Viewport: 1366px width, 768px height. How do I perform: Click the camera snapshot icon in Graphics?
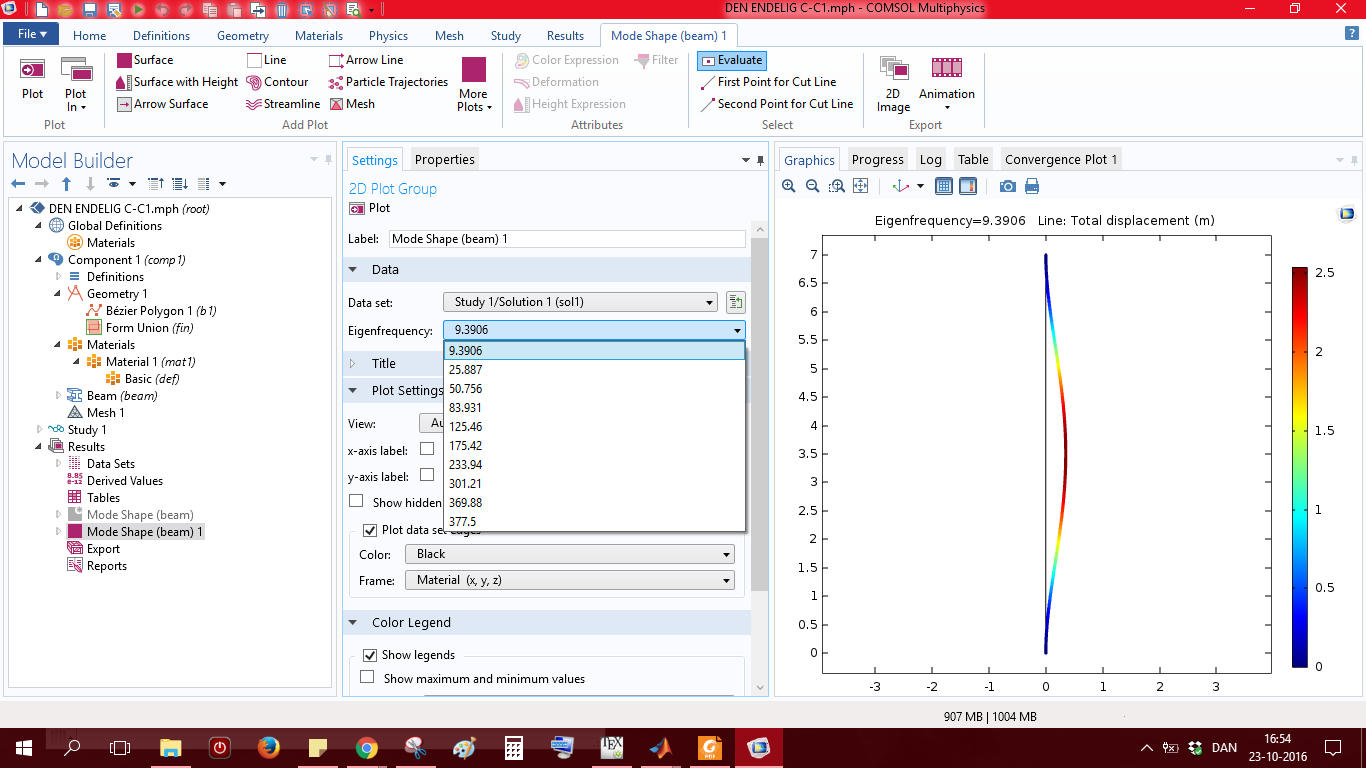pyautogui.click(x=1008, y=186)
